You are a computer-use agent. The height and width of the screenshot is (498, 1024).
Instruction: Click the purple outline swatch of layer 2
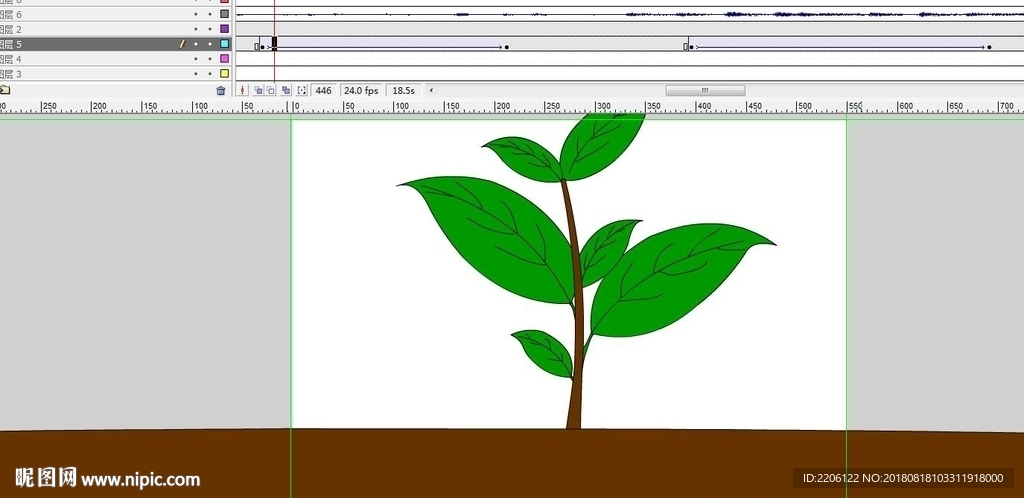pyautogui.click(x=225, y=29)
